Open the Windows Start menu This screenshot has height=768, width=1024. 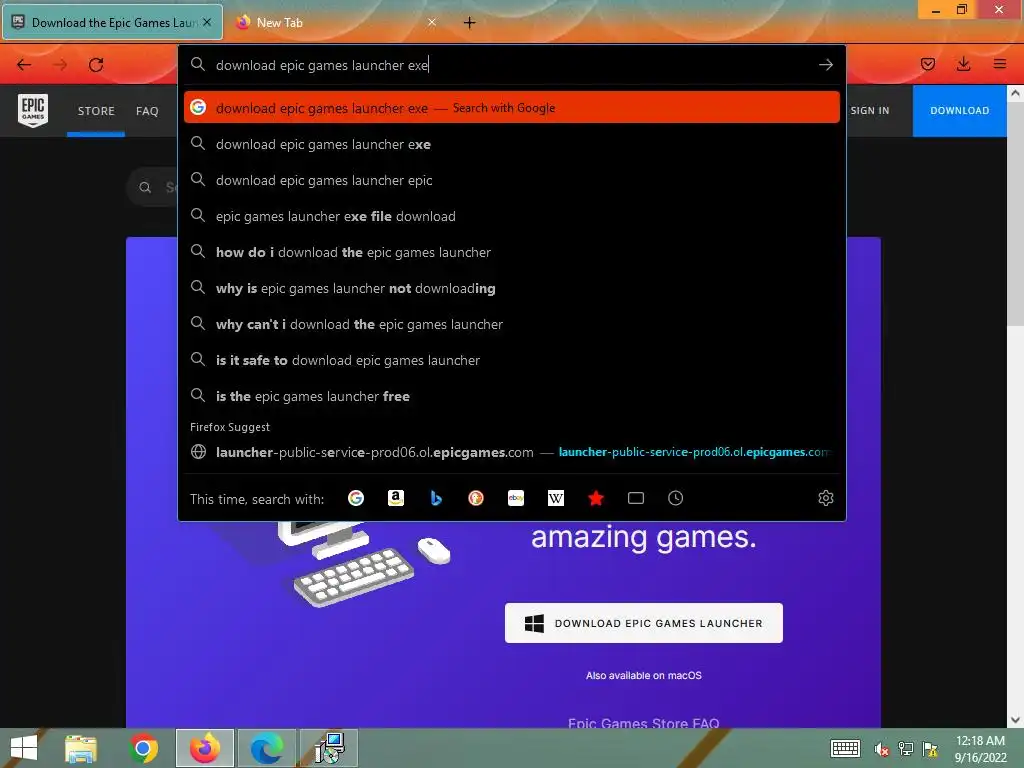click(x=24, y=748)
